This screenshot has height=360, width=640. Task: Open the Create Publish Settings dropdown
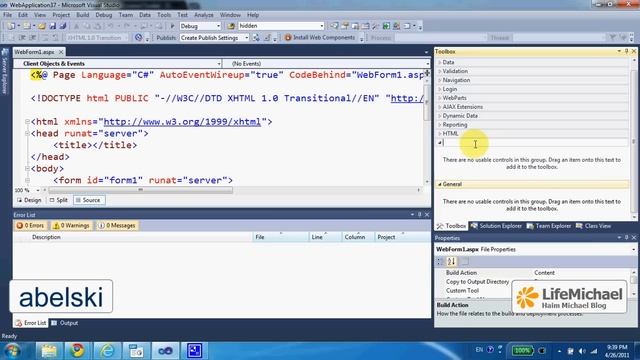tap(246, 38)
